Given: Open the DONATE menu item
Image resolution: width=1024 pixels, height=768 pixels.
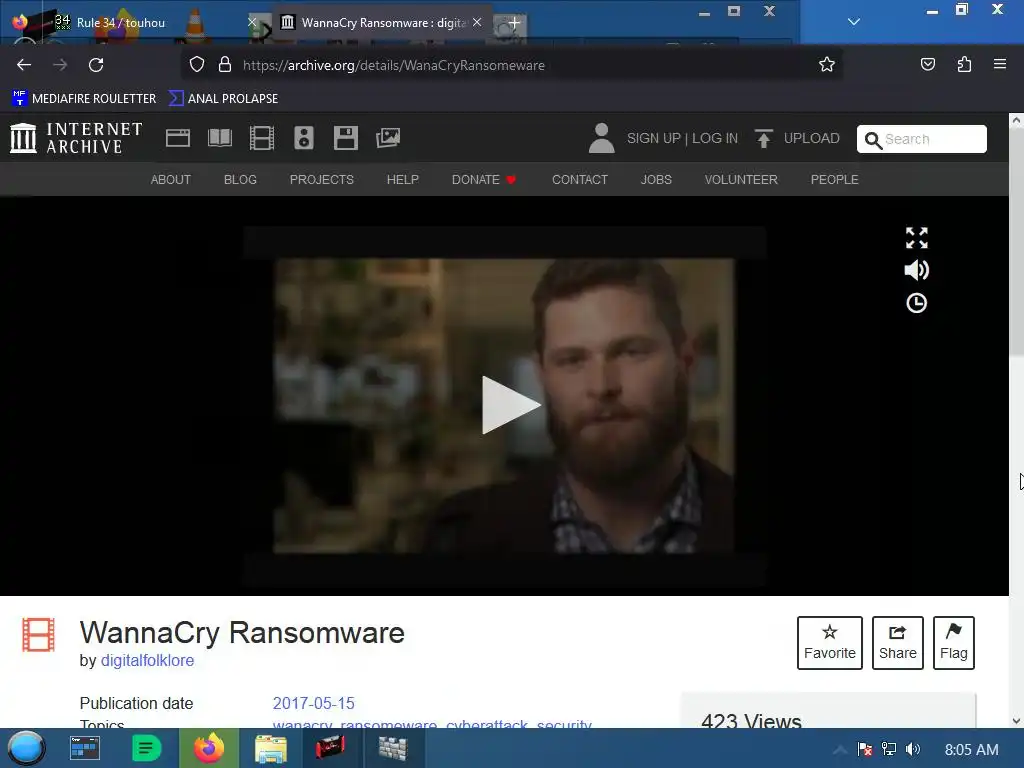Looking at the screenshot, I should pyautogui.click(x=484, y=180).
